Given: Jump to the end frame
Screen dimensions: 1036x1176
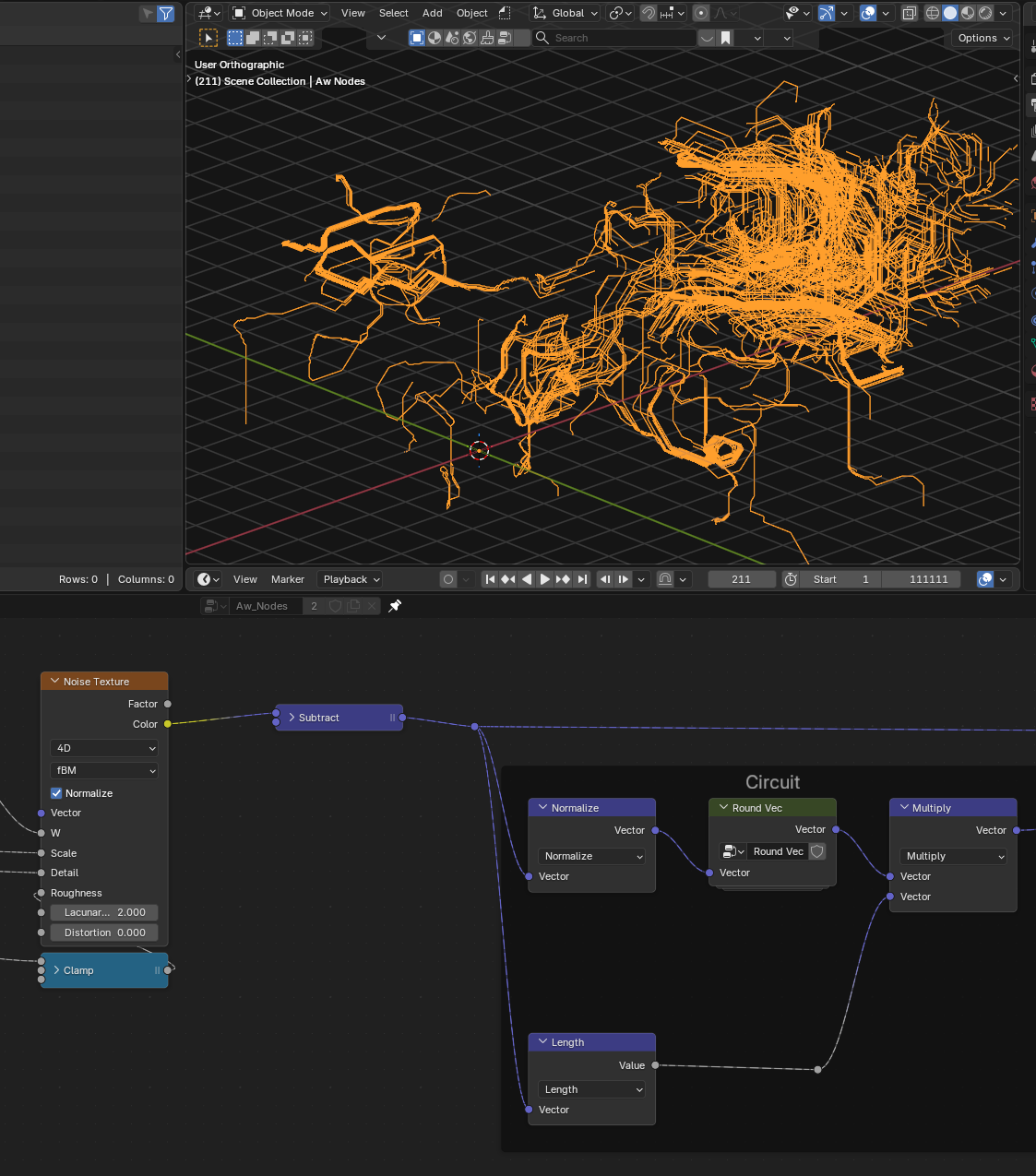Looking at the screenshot, I should click(x=582, y=579).
